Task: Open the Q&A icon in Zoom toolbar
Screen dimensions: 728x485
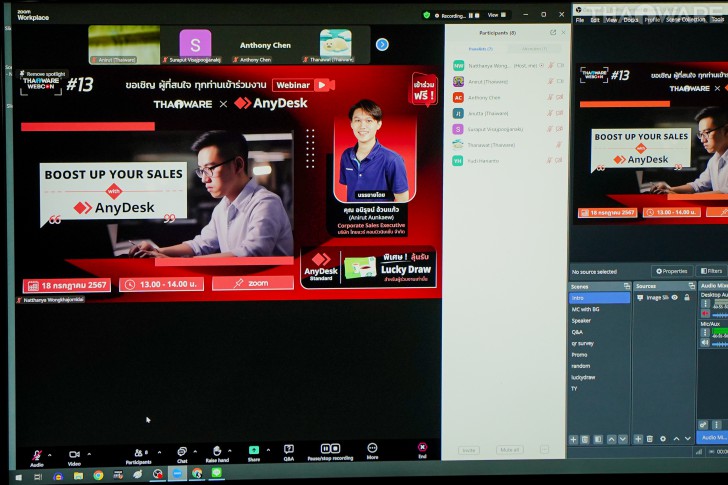Action: (x=289, y=449)
